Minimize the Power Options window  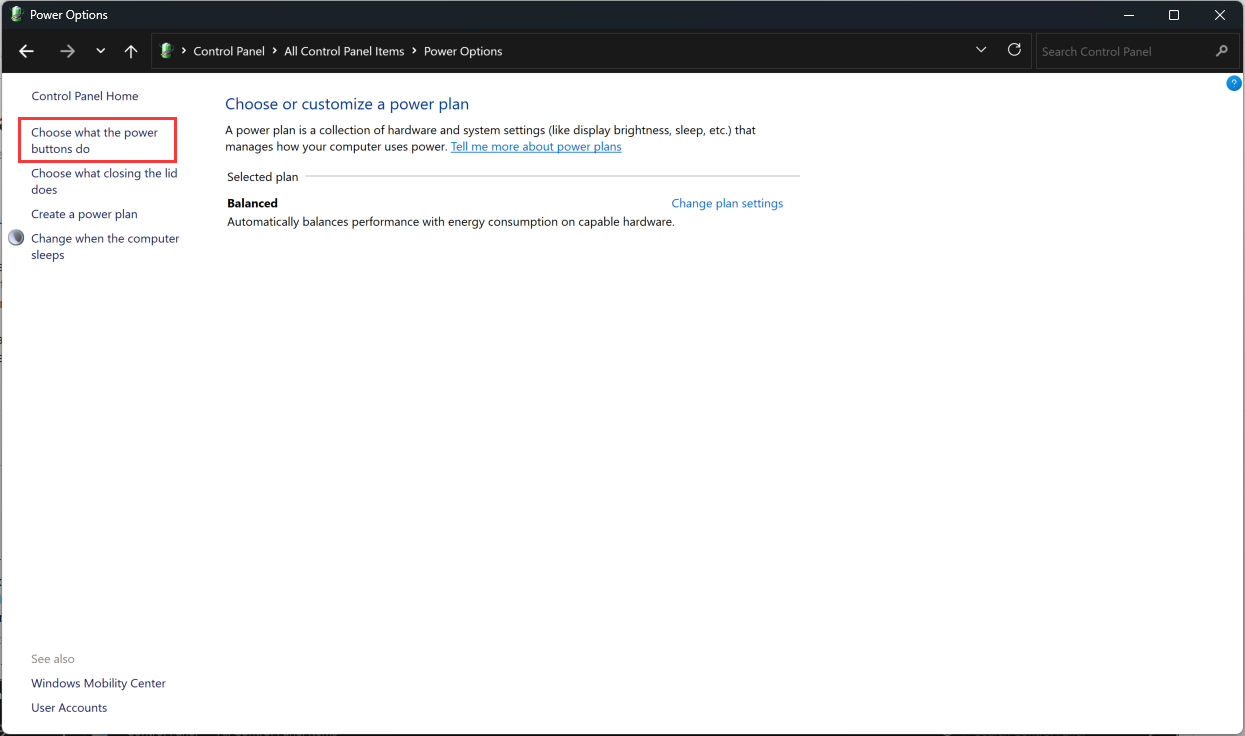click(1128, 15)
